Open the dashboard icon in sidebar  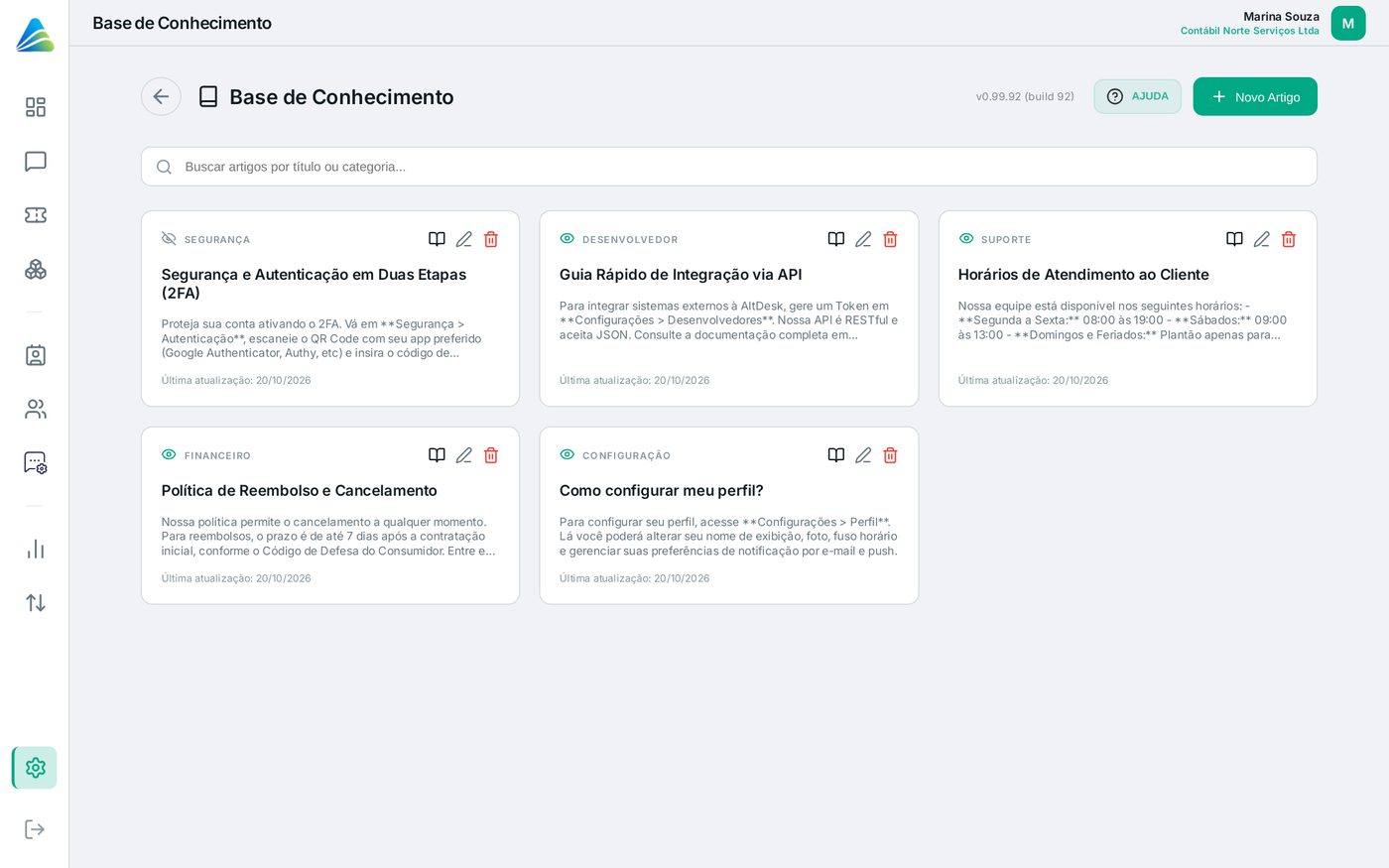36,107
